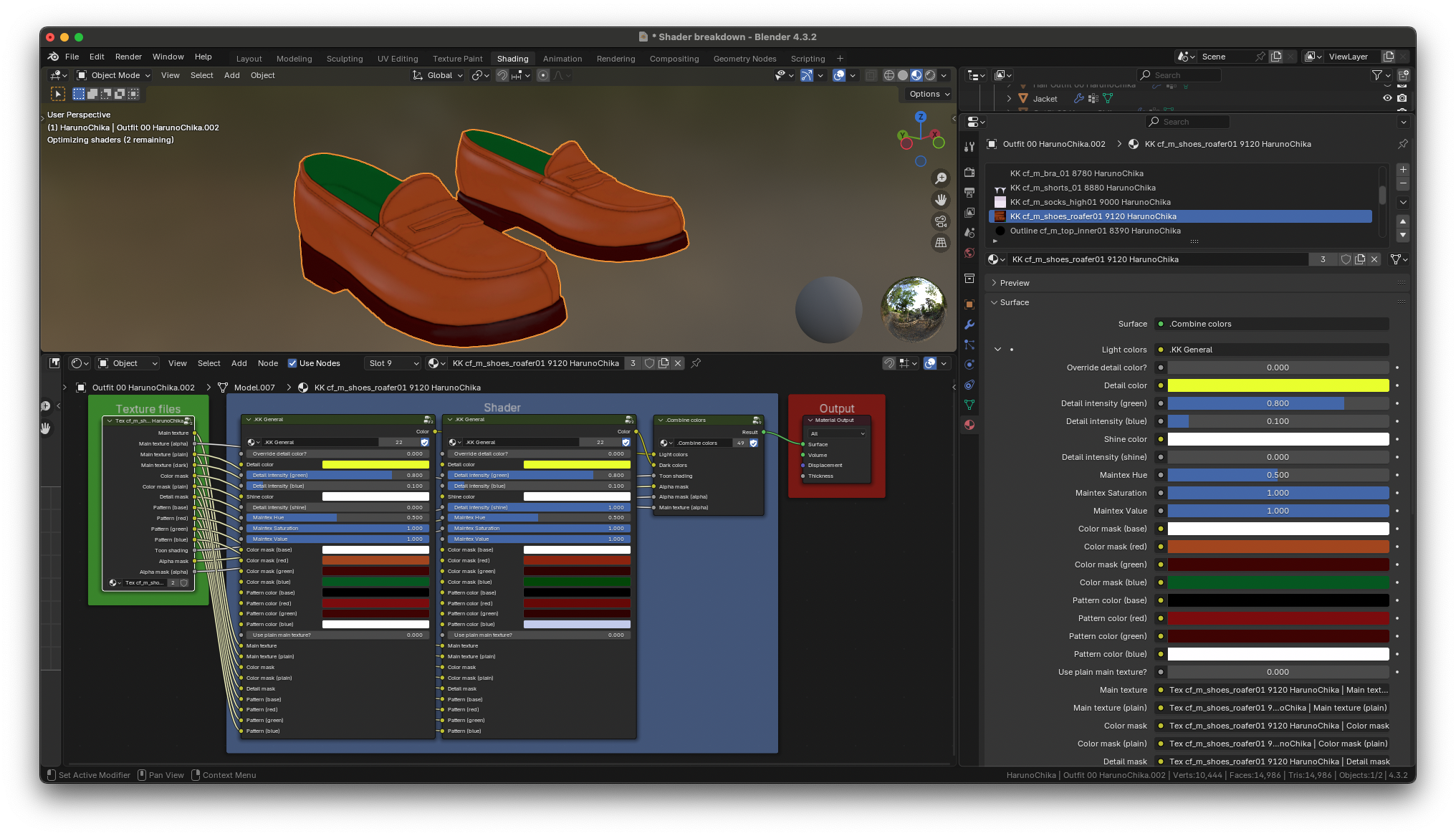The height and width of the screenshot is (836, 1456).
Task: Select rendered viewport shading mode
Action: (x=930, y=75)
